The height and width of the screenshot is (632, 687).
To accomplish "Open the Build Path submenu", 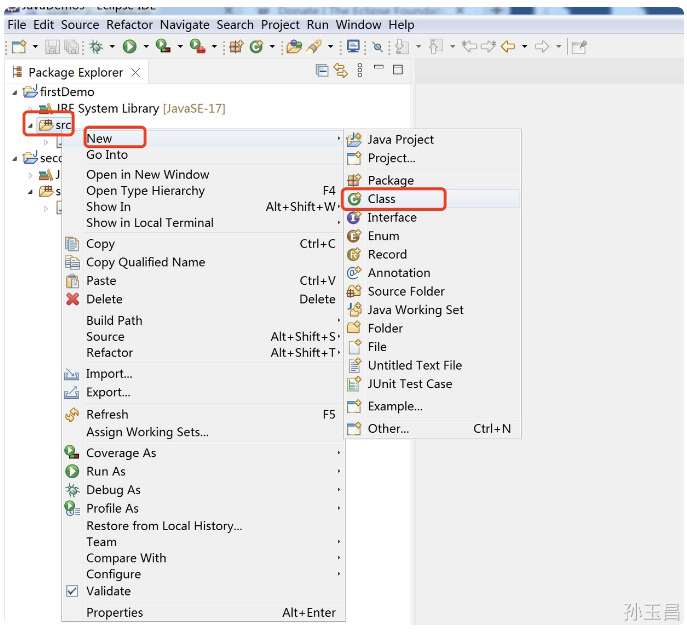I will [203, 320].
